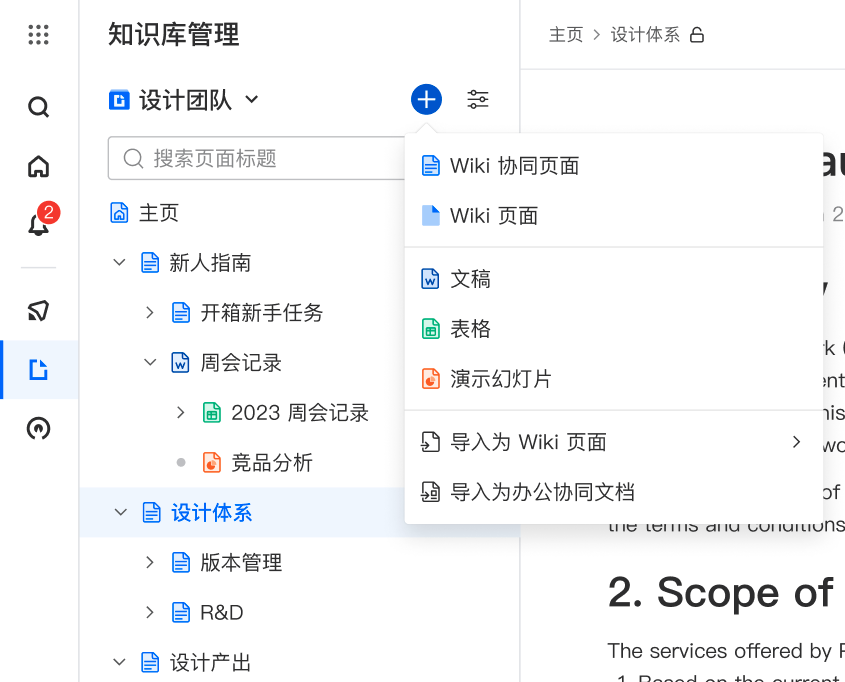The image size is (845, 682).
Task: Open the app launcher grid icon
Action: 38,35
